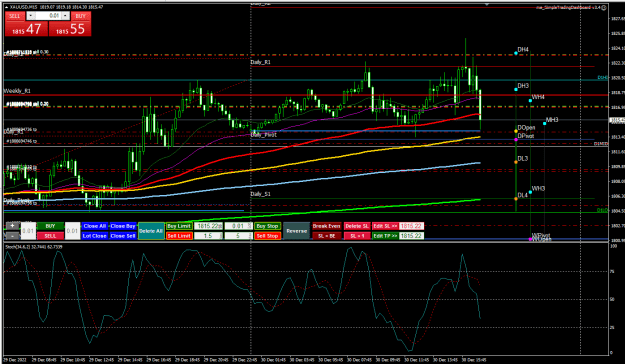This screenshot has width=625, height=364.
Task: Click the red SL price field 1815.22
Action: click(x=411, y=226)
